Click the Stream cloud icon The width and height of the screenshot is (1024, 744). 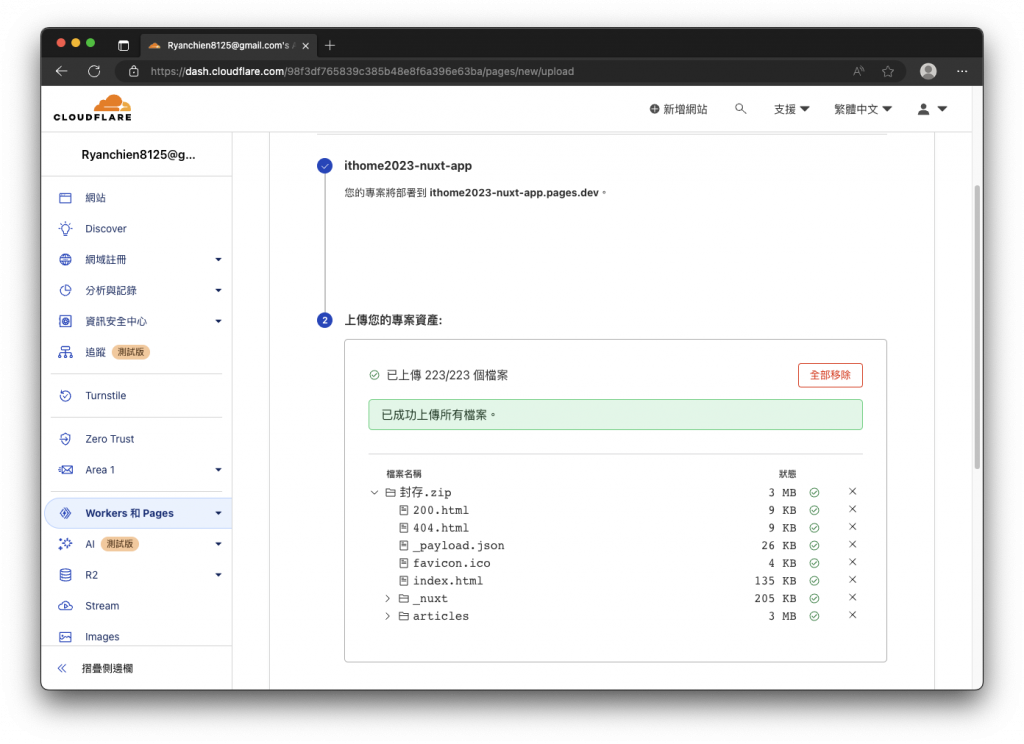65,606
